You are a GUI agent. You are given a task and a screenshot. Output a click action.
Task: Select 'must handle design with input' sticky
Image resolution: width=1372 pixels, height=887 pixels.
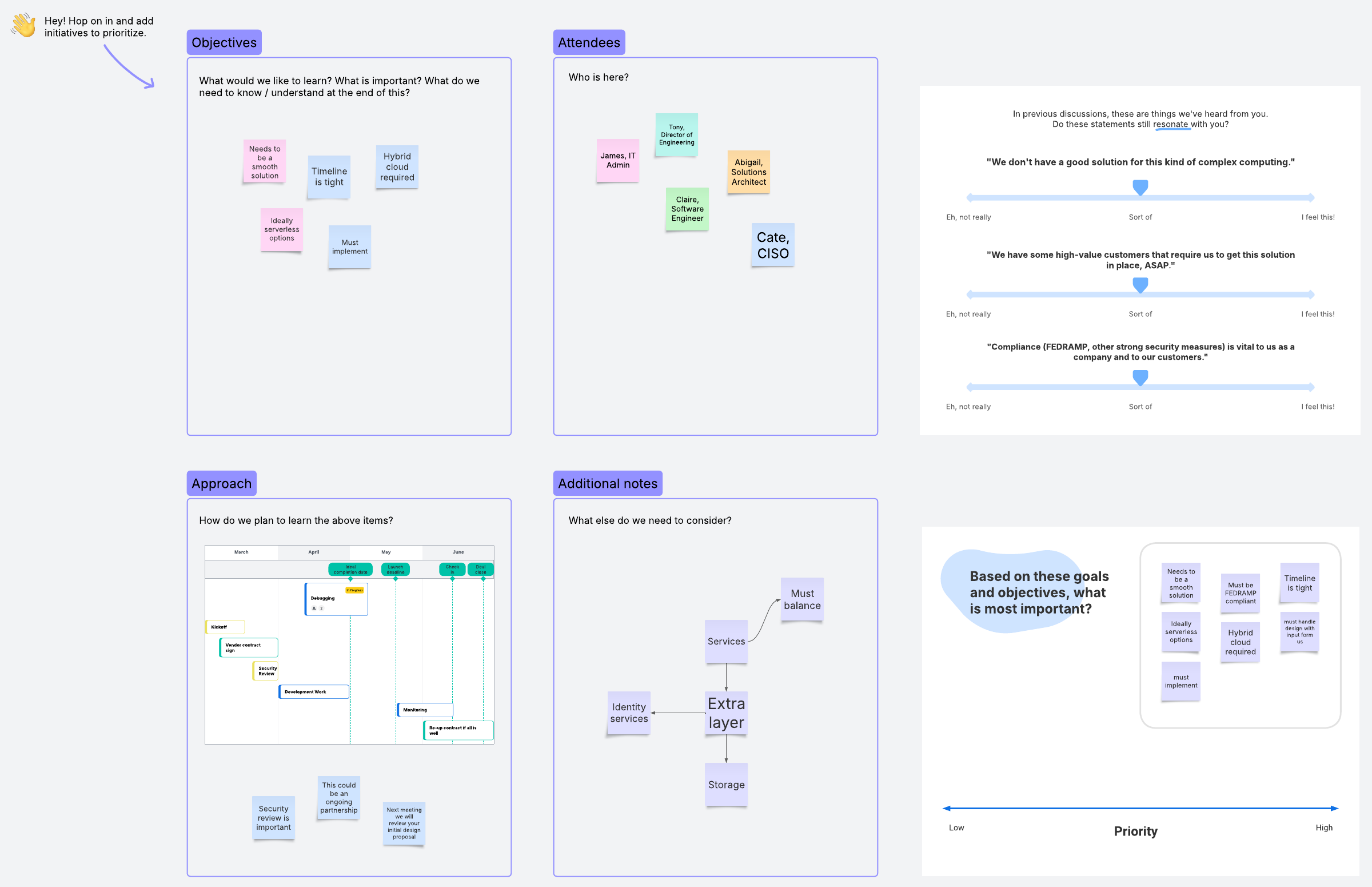click(x=1299, y=632)
